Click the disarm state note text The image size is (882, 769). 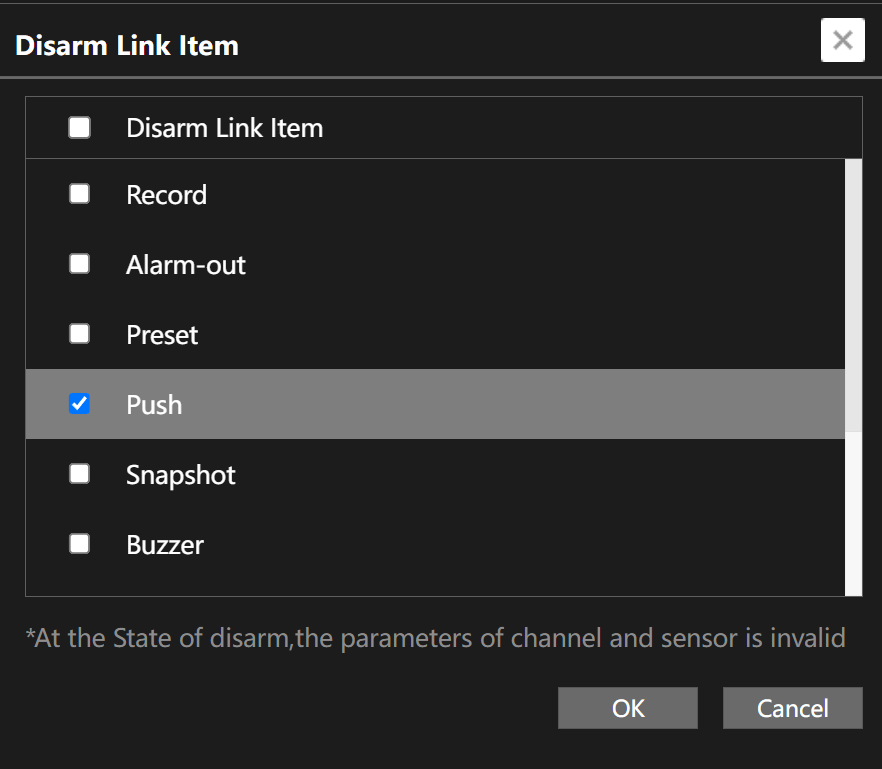435,638
